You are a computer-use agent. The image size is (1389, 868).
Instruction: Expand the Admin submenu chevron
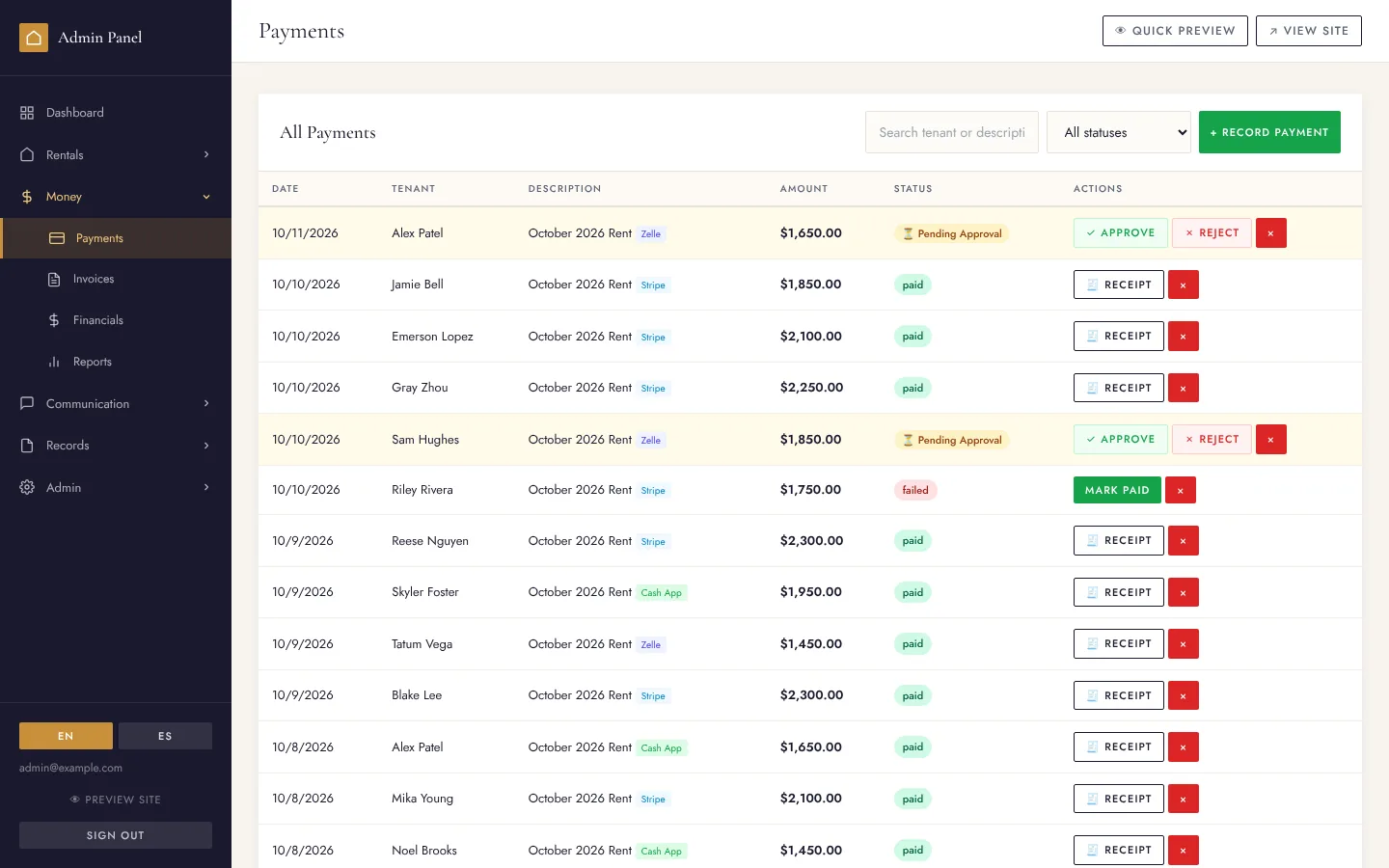point(206,487)
